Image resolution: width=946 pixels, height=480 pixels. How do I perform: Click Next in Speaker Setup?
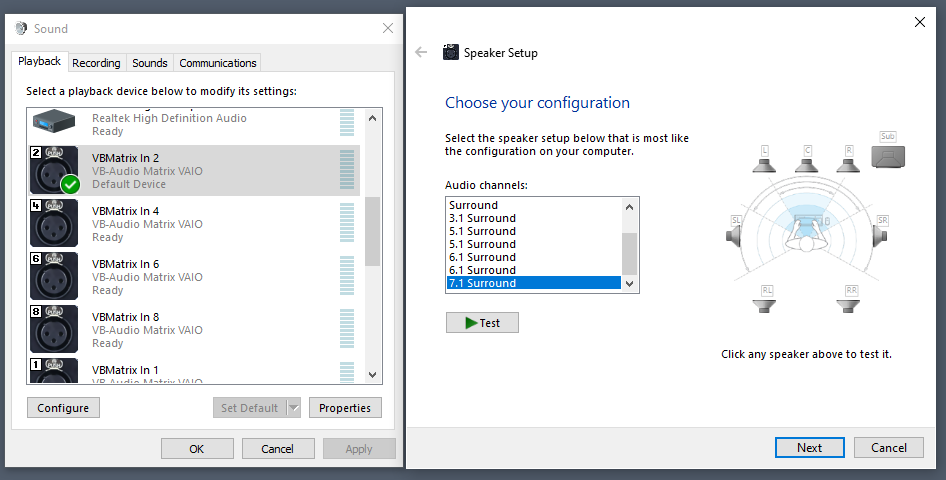tap(809, 448)
